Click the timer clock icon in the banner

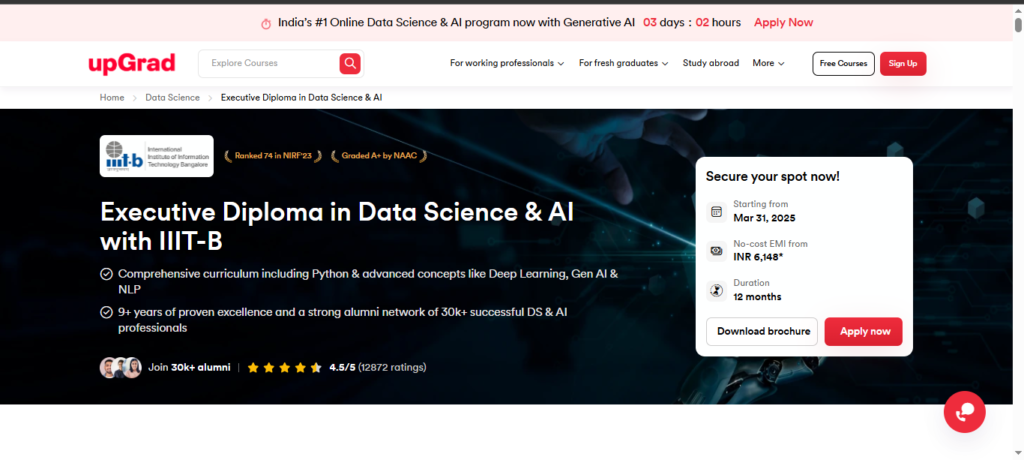click(x=266, y=24)
